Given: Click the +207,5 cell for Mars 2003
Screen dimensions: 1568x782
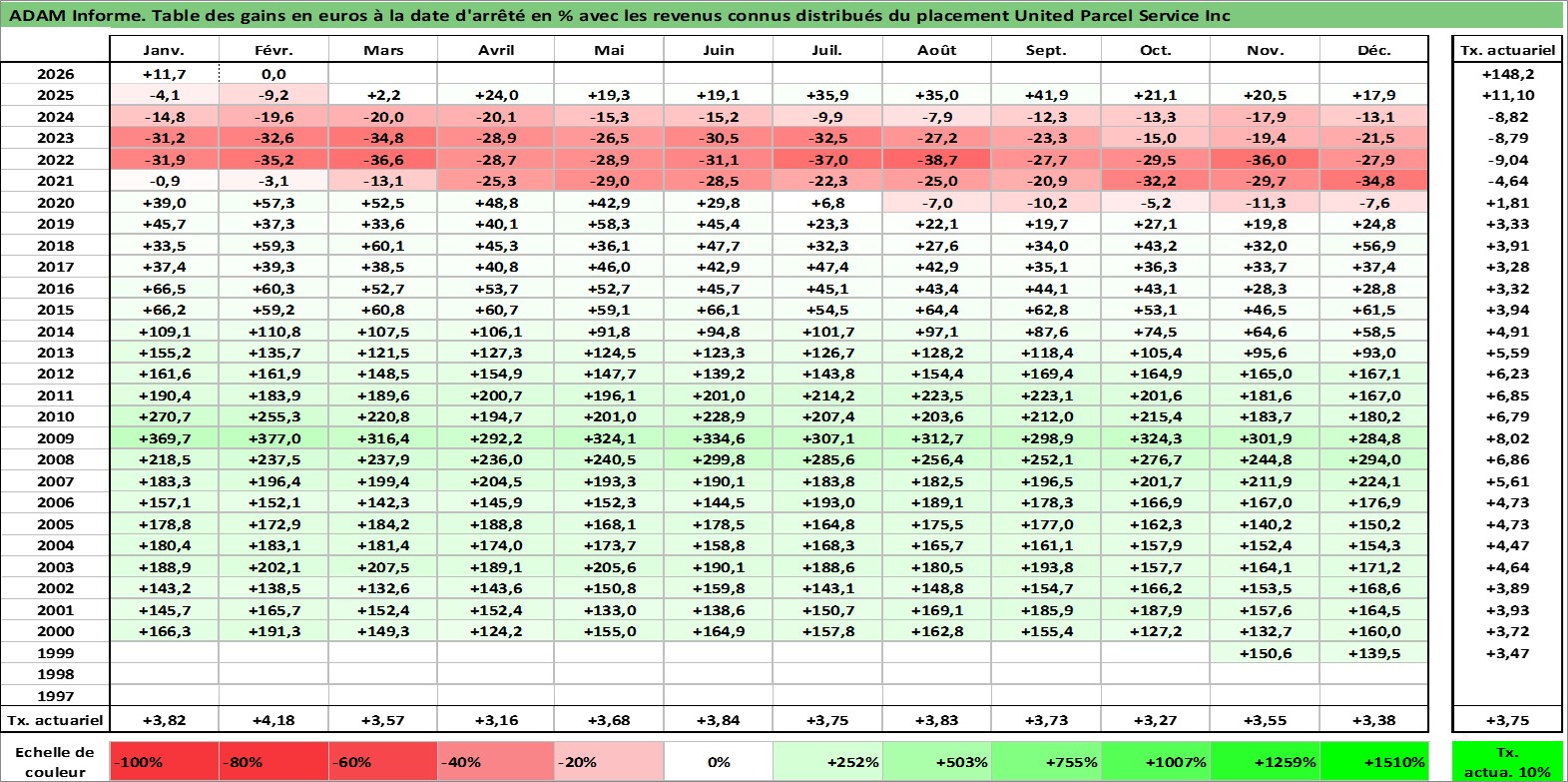Looking at the screenshot, I should tap(383, 567).
